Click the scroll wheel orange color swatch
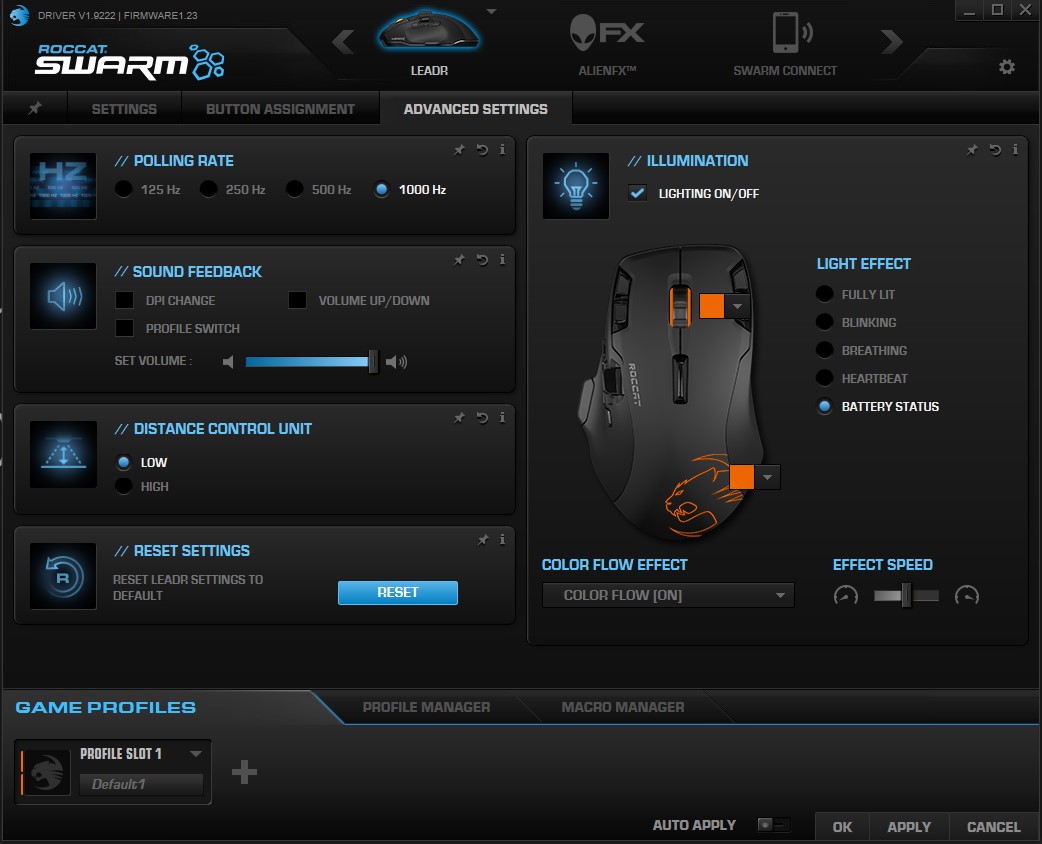This screenshot has width=1042, height=844. [712, 306]
